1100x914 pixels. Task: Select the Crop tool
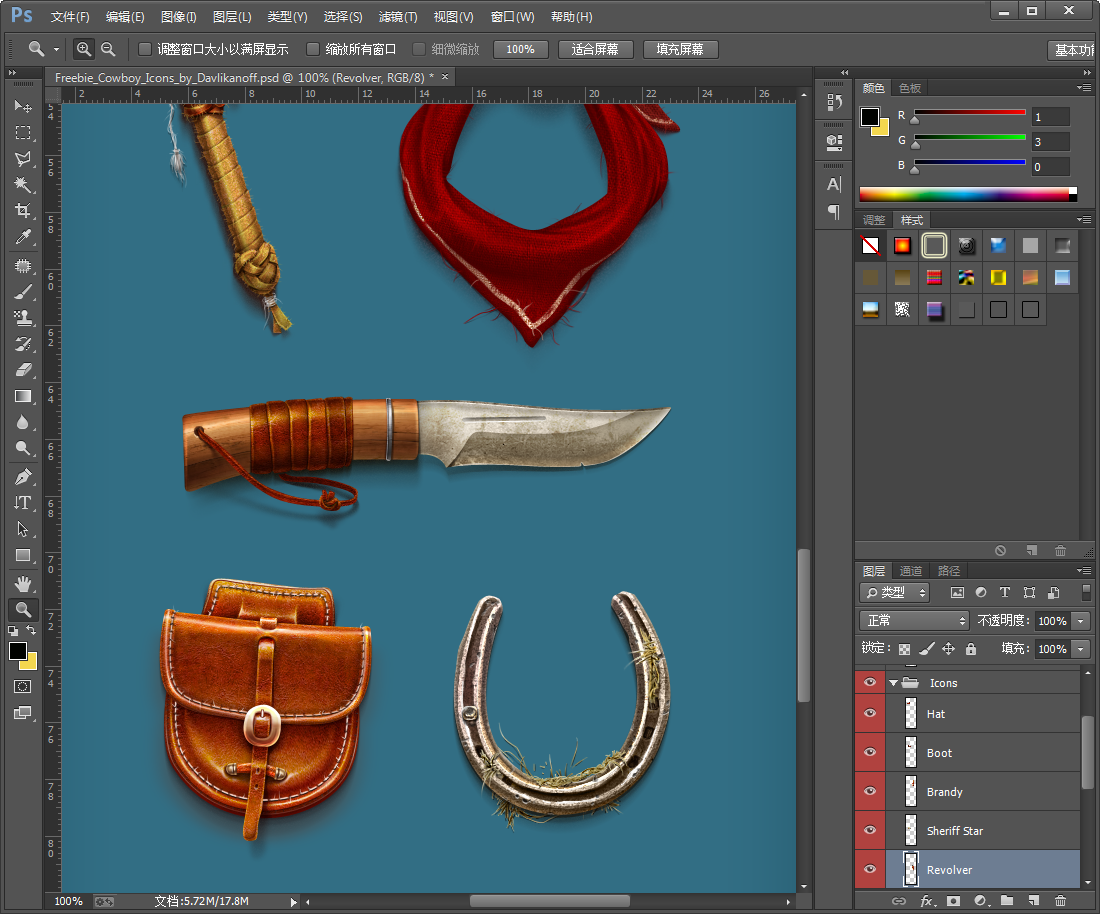[x=22, y=211]
